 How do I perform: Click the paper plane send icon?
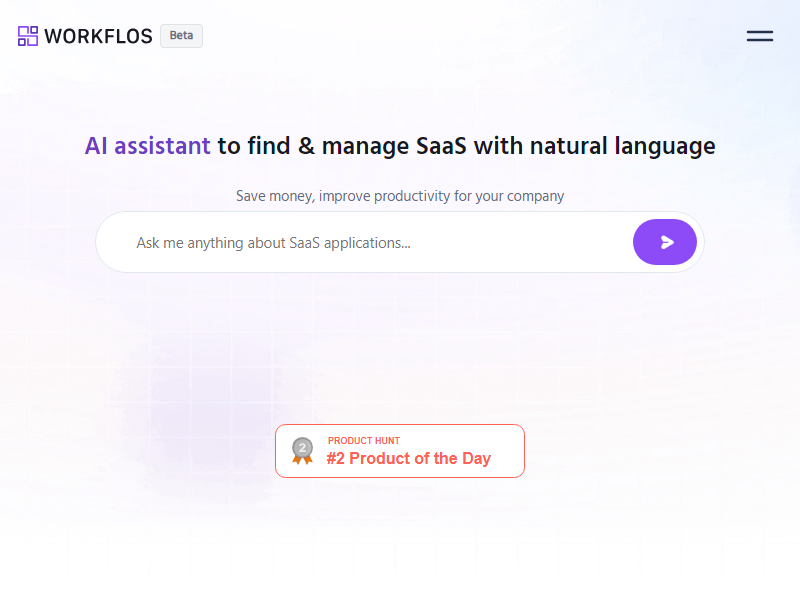click(x=667, y=242)
